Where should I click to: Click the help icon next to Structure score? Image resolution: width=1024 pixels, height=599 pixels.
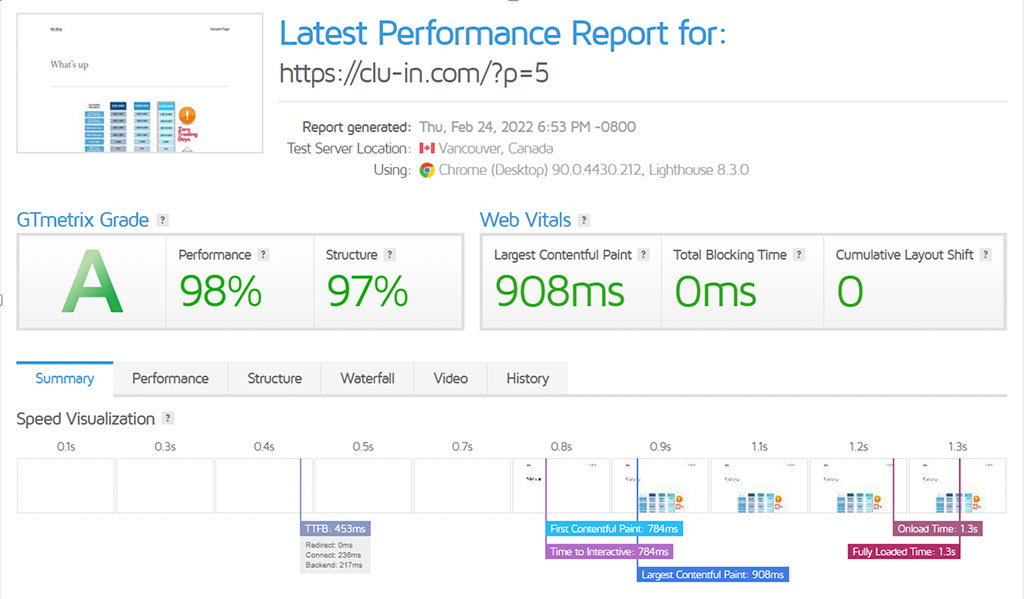[x=389, y=255]
